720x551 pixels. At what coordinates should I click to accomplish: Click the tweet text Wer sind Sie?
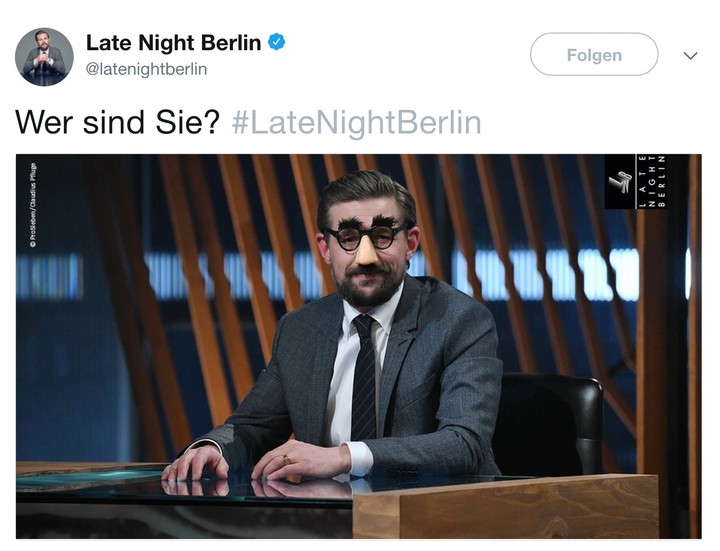(x=118, y=123)
